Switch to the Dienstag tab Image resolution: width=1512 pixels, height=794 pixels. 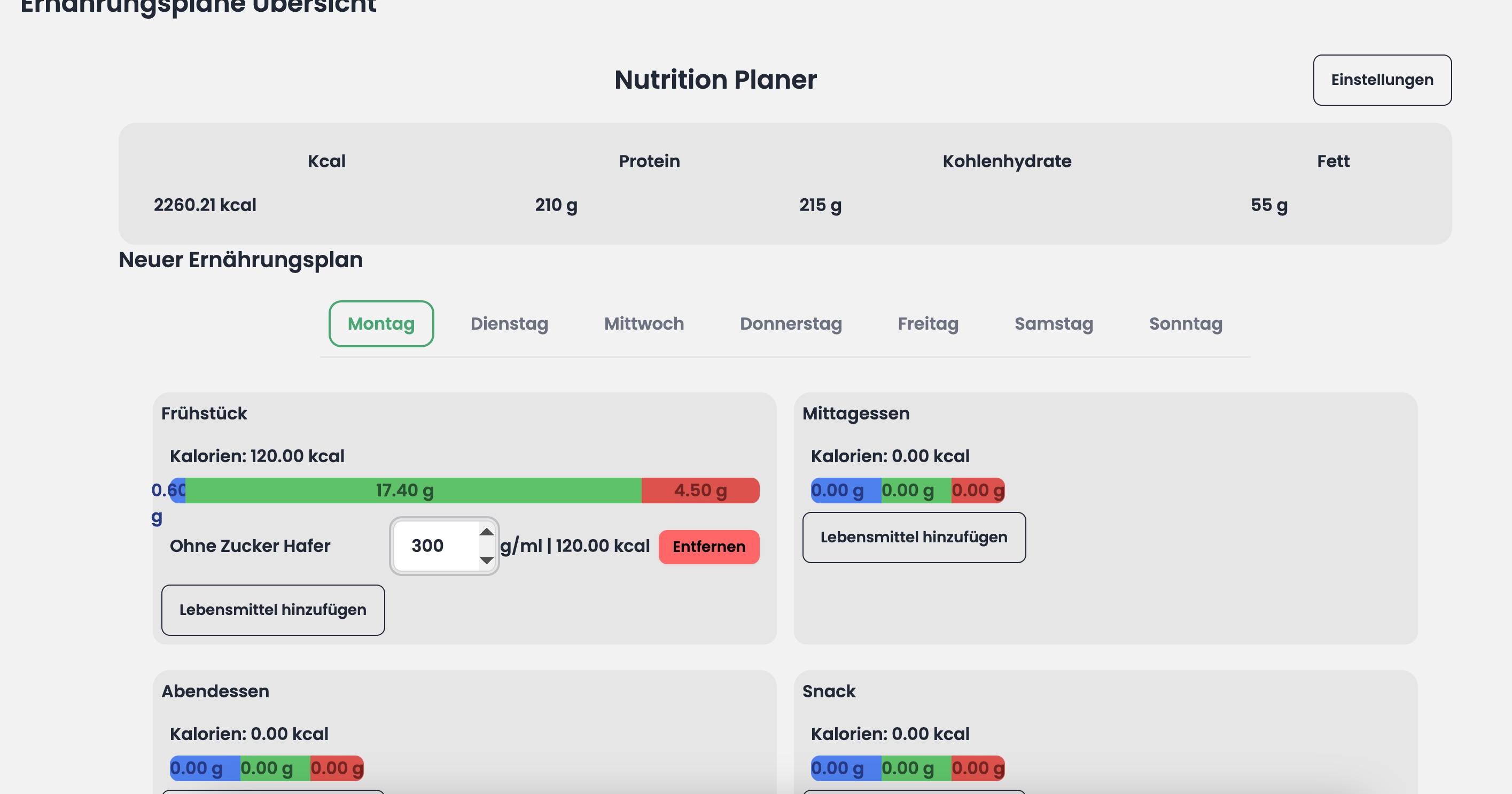pyautogui.click(x=509, y=323)
